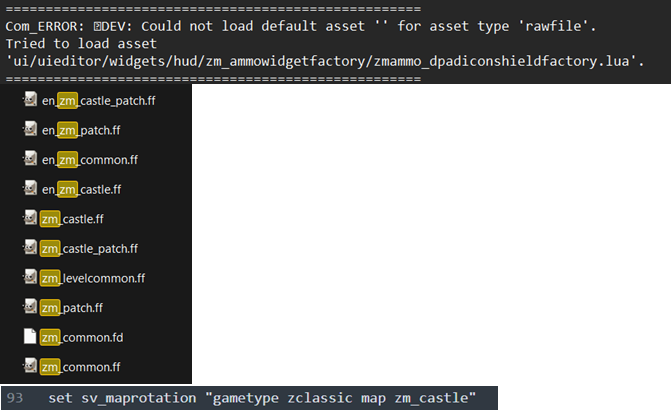Click the zm_common.ff file icon
The height and width of the screenshot is (410, 671).
pyautogui.click(x=30, y=365)
